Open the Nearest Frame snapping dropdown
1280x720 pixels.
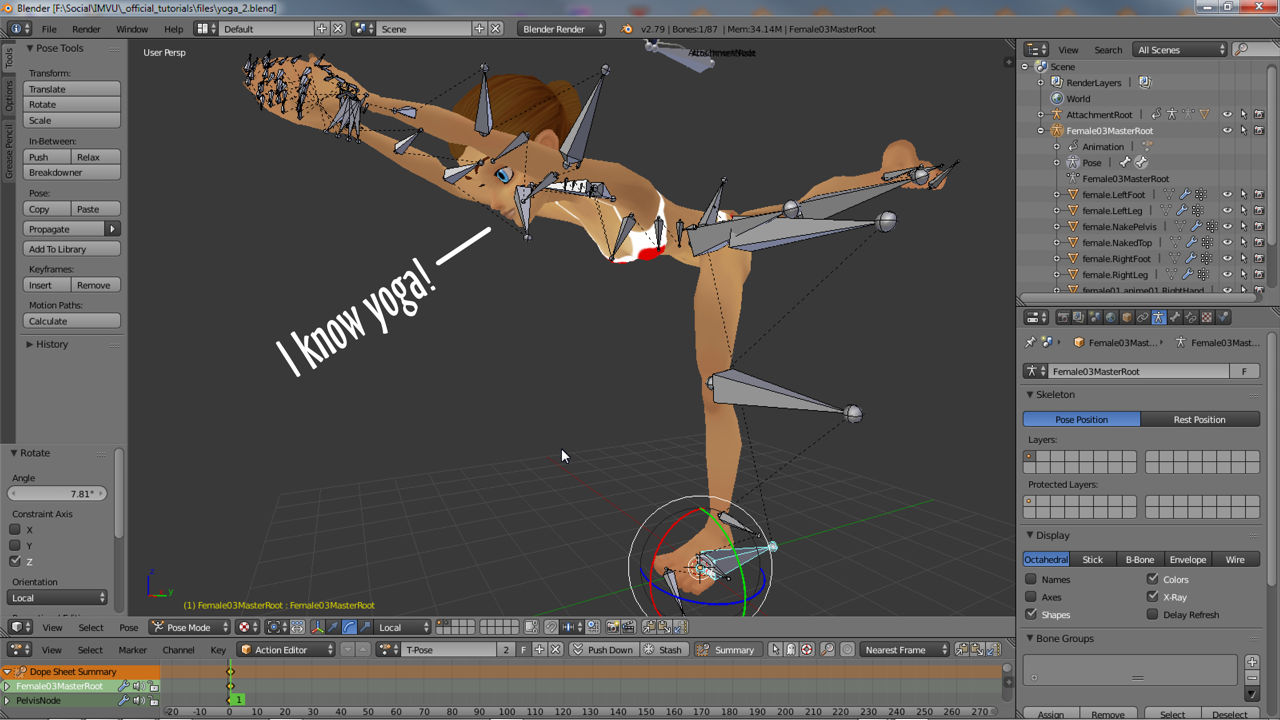pos(905,649)
